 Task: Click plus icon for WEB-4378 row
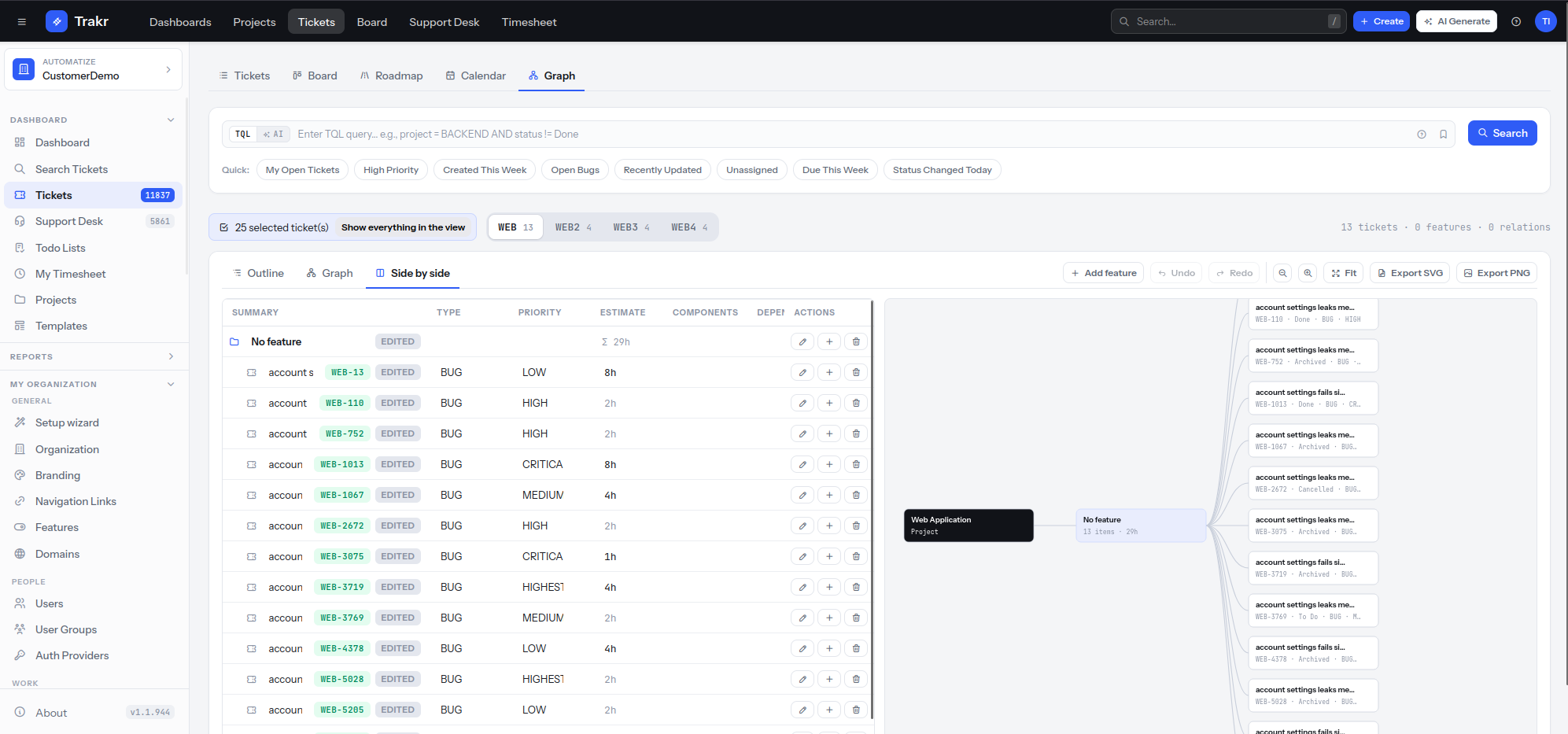pyautogui.click(x=829, y=648)
